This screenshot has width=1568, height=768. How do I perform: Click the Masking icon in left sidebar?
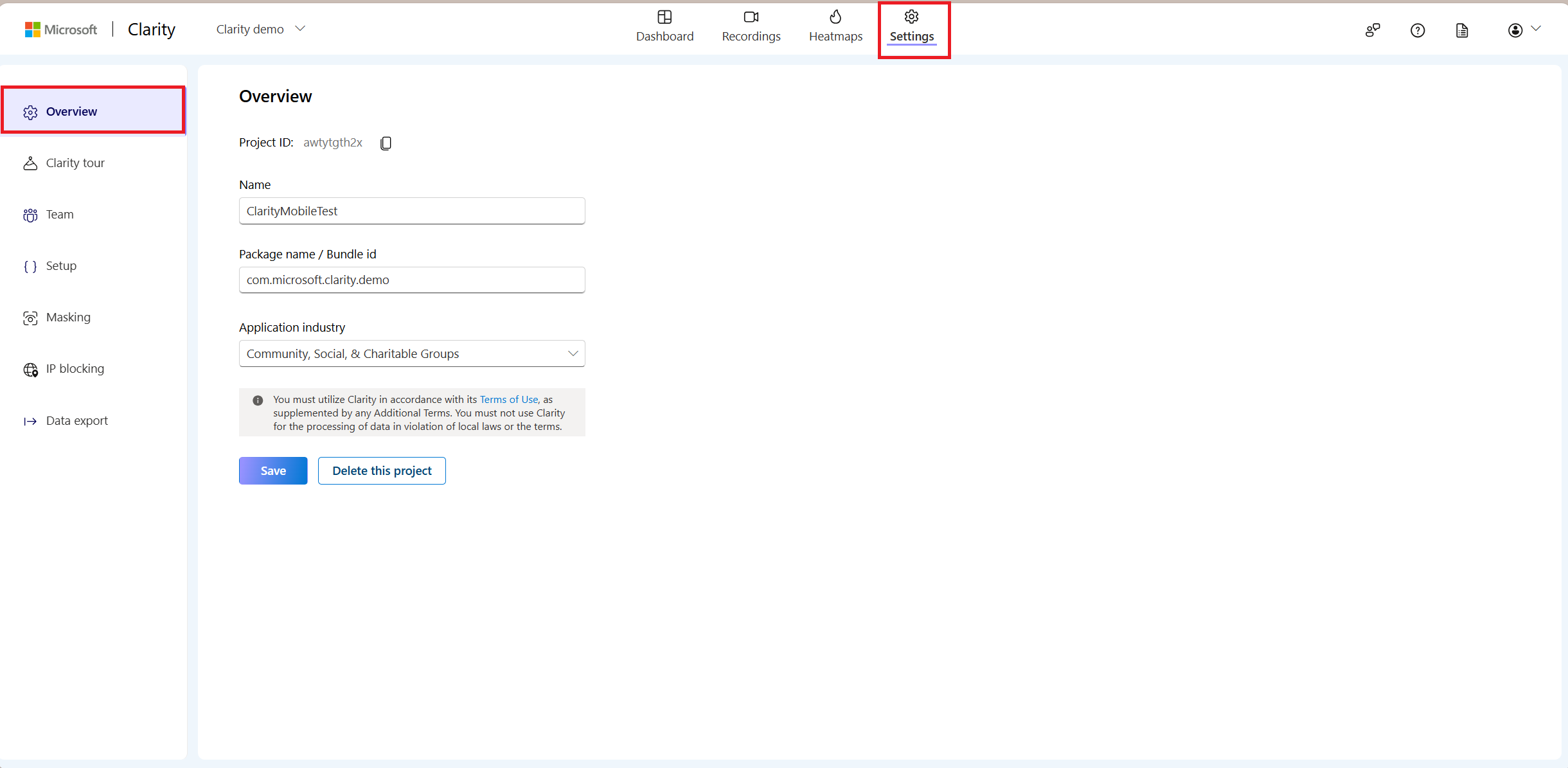pyautogui.click(x=30, y=316)
